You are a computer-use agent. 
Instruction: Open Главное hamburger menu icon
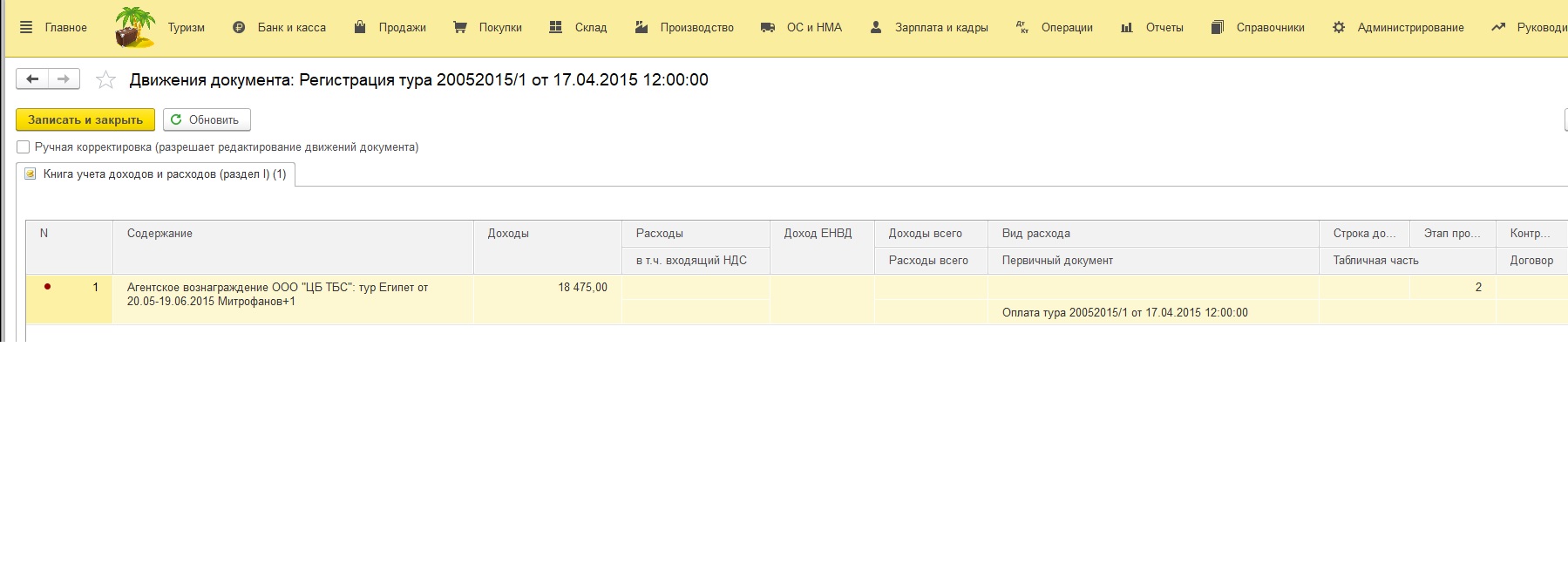[x=26, y=27]
